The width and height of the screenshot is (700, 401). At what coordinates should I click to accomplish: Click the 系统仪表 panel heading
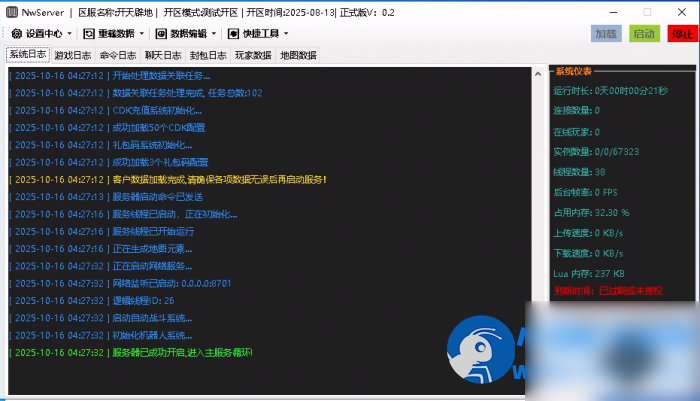(574, 71)
